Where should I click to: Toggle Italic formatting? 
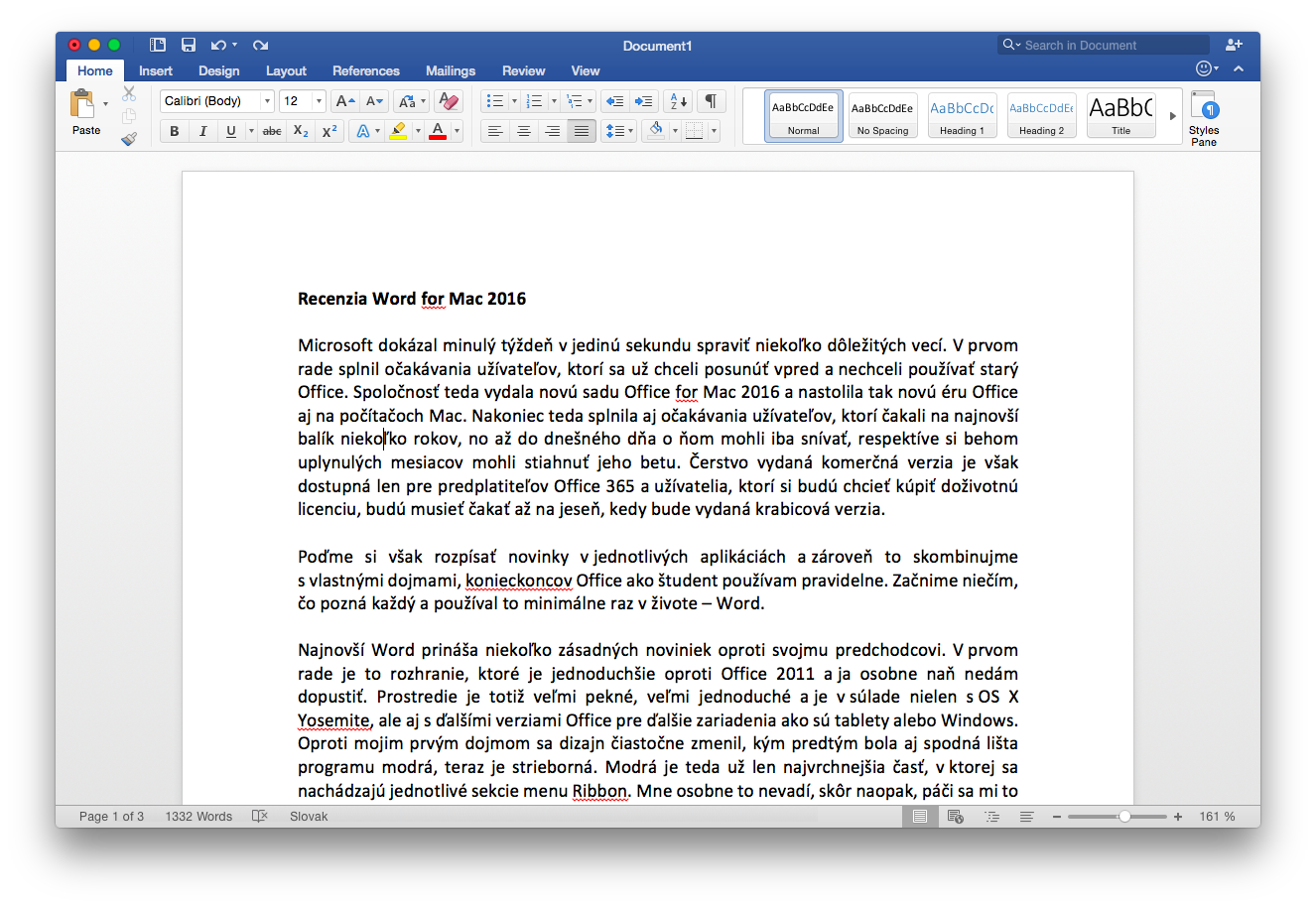pos(202,131)
